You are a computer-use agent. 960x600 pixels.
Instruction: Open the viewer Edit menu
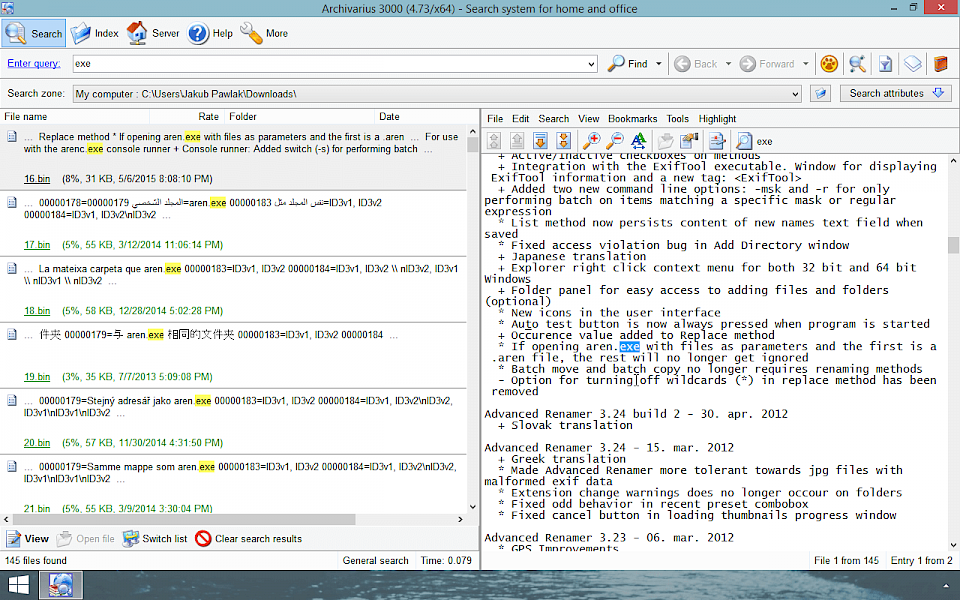click(x=520, y=119)
